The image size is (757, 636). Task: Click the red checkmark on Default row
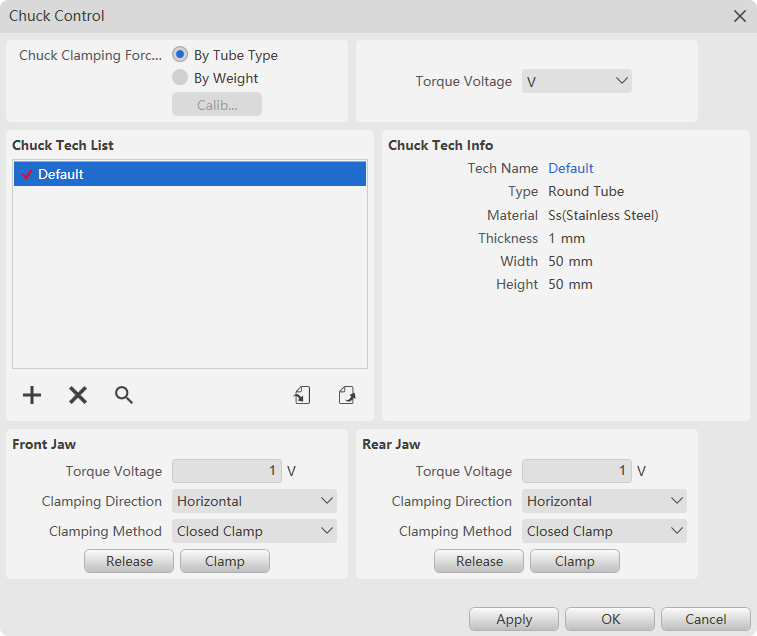point(27,174)
